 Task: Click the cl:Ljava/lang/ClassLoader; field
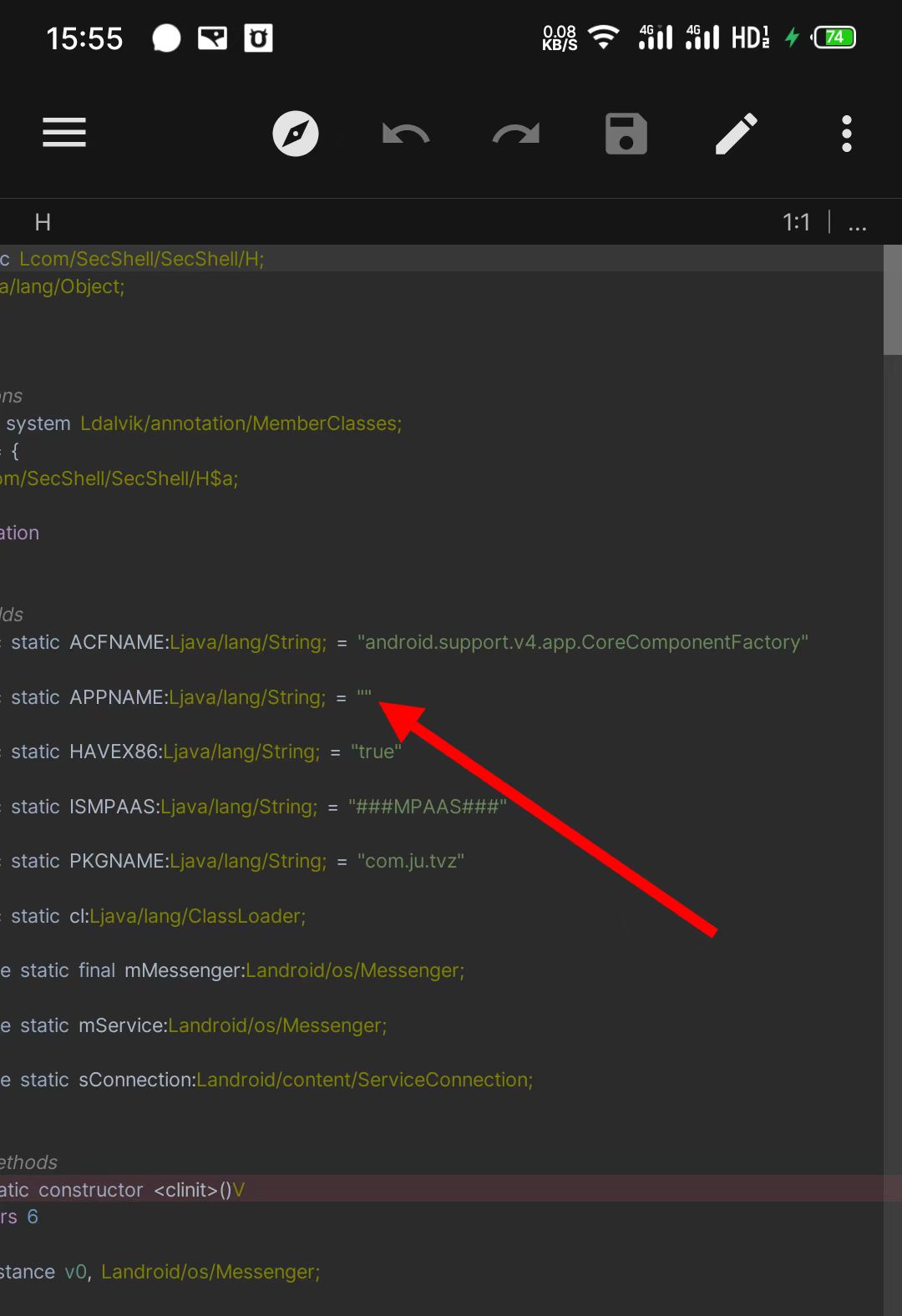(x=188, y=916)
